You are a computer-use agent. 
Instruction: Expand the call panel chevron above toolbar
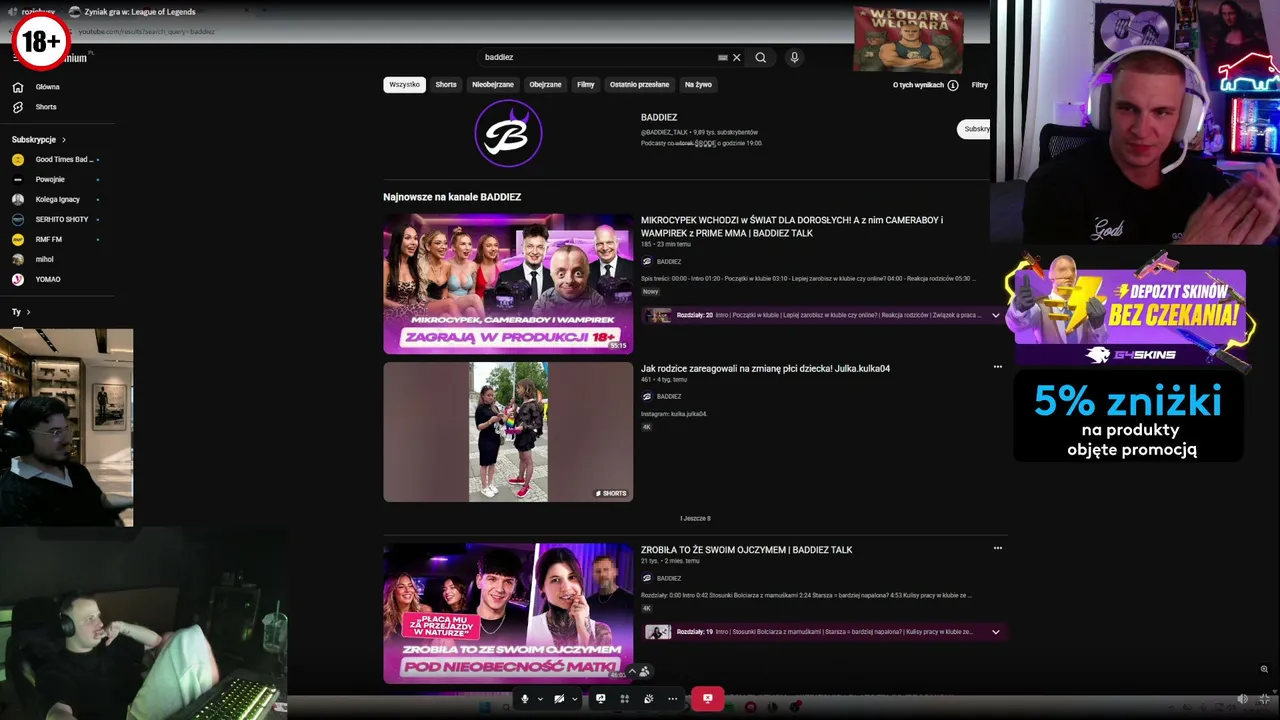tap(631, 671)
